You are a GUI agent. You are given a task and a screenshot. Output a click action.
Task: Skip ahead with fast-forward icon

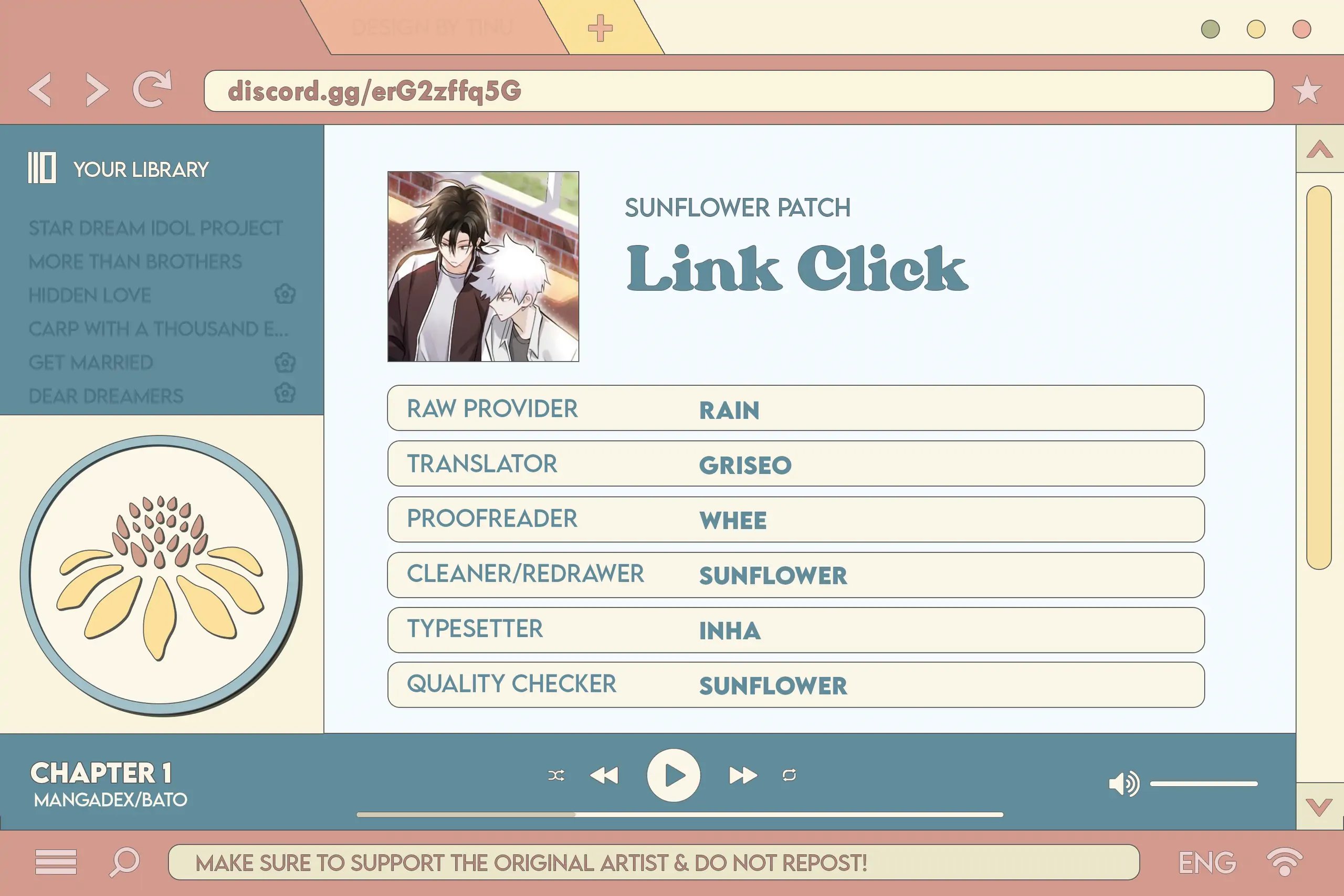pos(742,775)
